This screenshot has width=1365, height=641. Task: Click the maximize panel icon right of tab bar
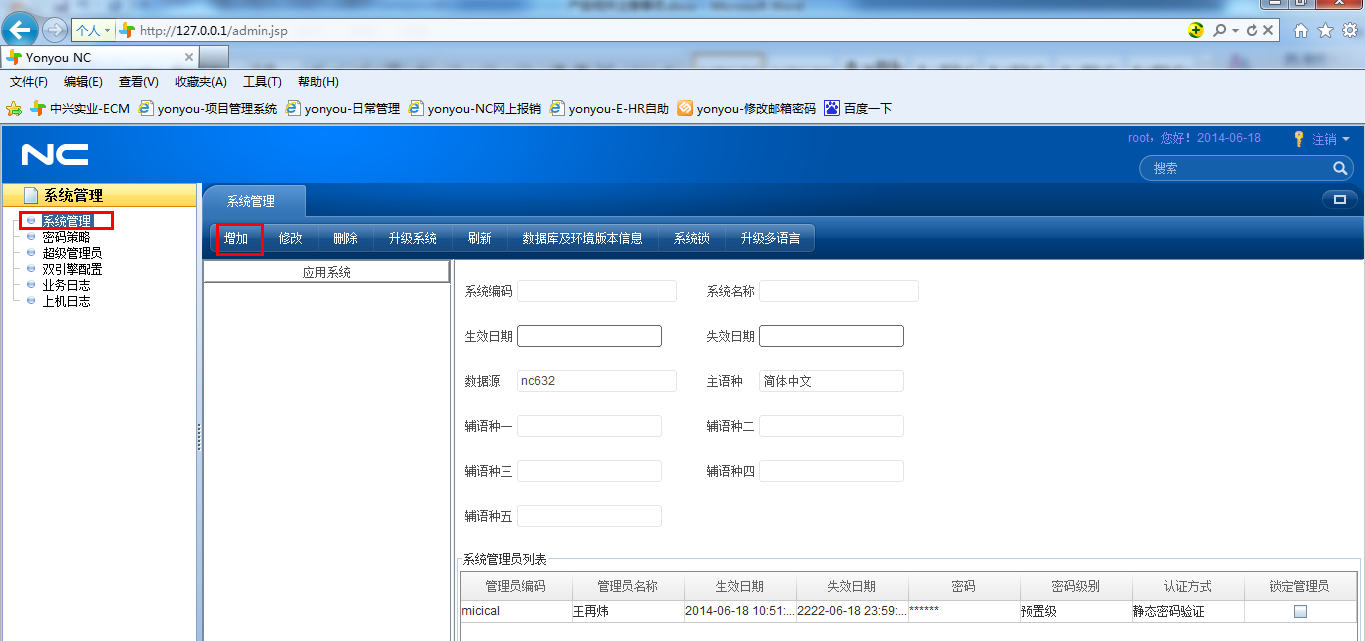(x=1340, y=199)
